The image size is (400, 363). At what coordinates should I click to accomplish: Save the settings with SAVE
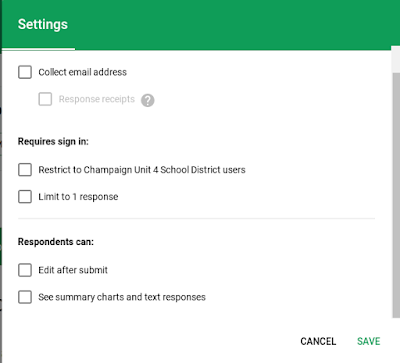[369, 341]
